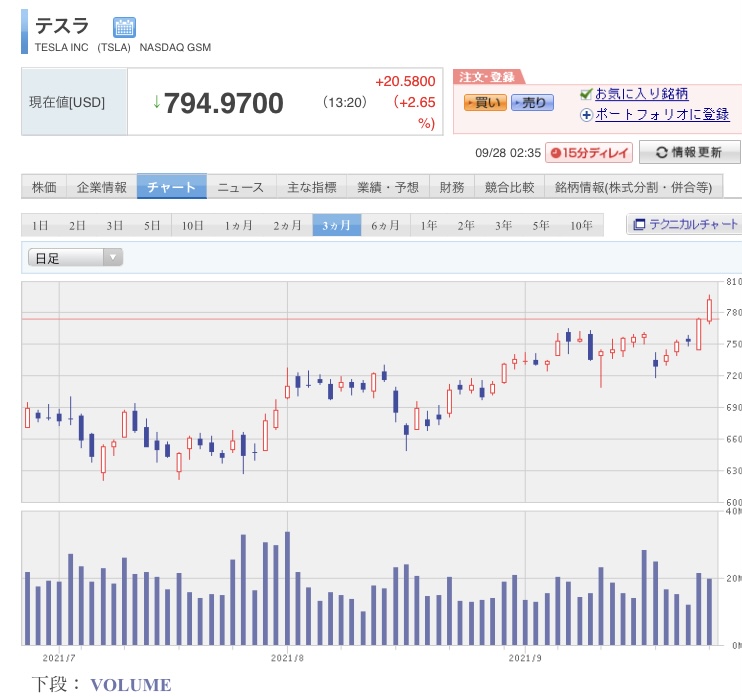Image resolution: width=742 pixels, height=697 pixels.
Task: Open the テクニカルチャート button
Action: point(685,224)
